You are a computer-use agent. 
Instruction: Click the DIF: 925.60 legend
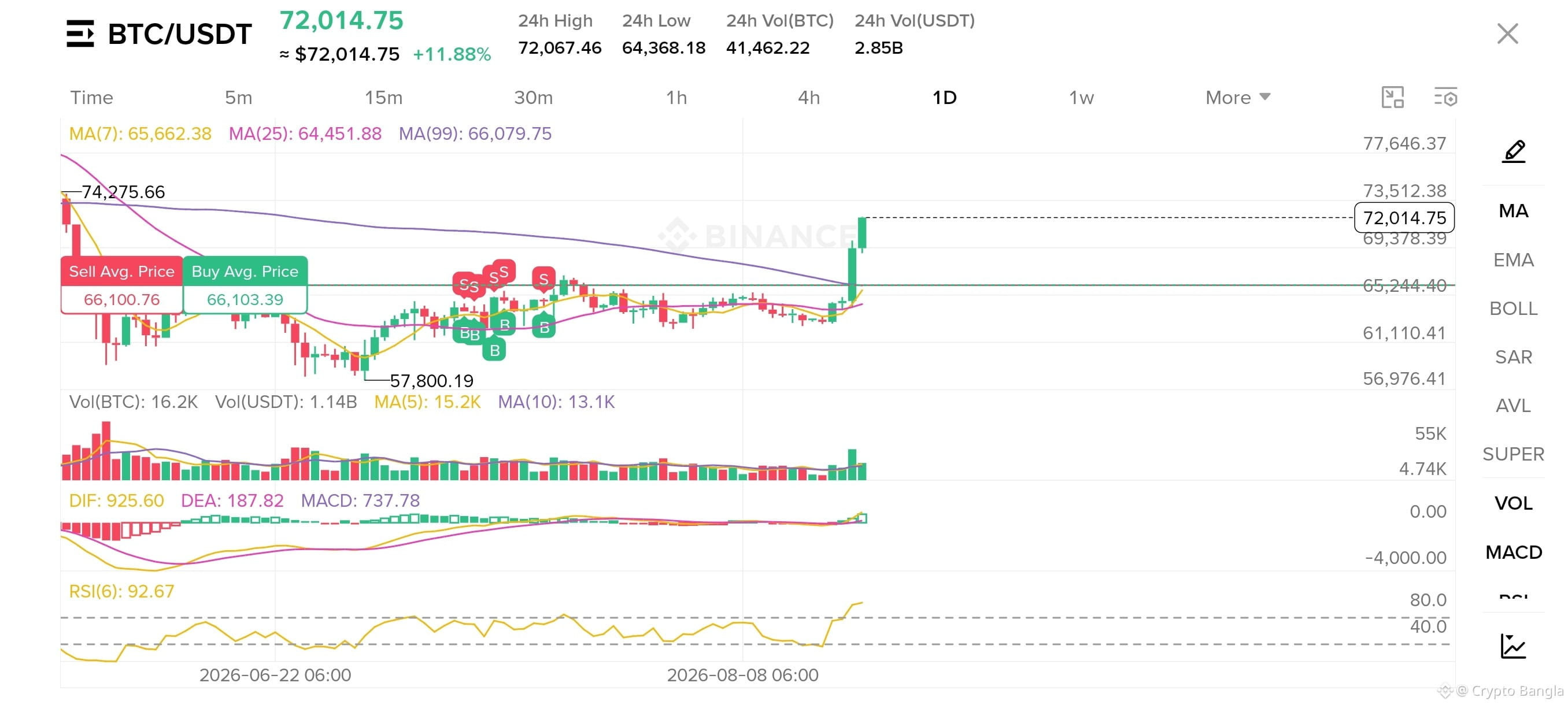pyautogui.click(x=116, y=500)
